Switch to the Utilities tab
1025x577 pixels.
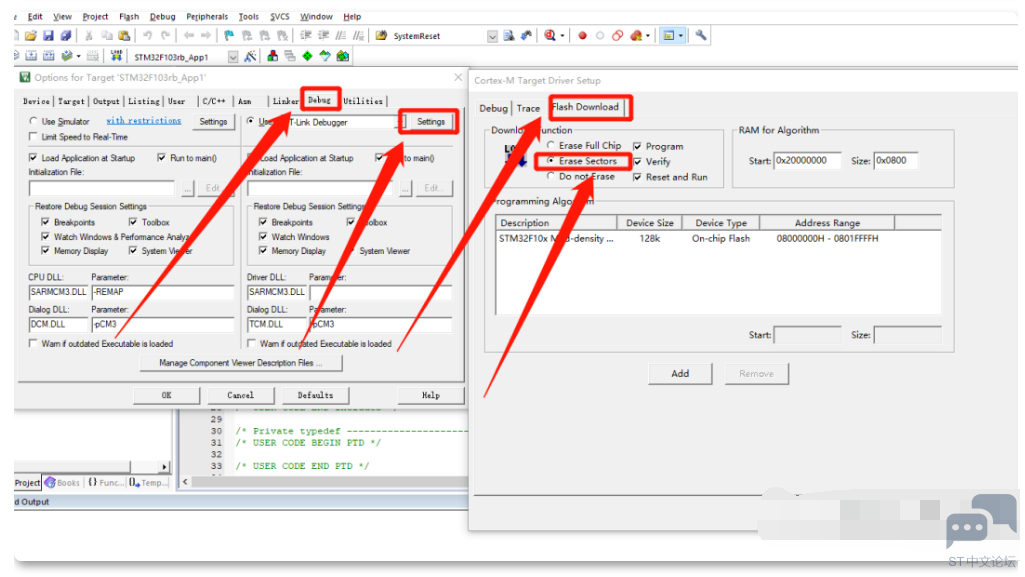coord(363,101)
